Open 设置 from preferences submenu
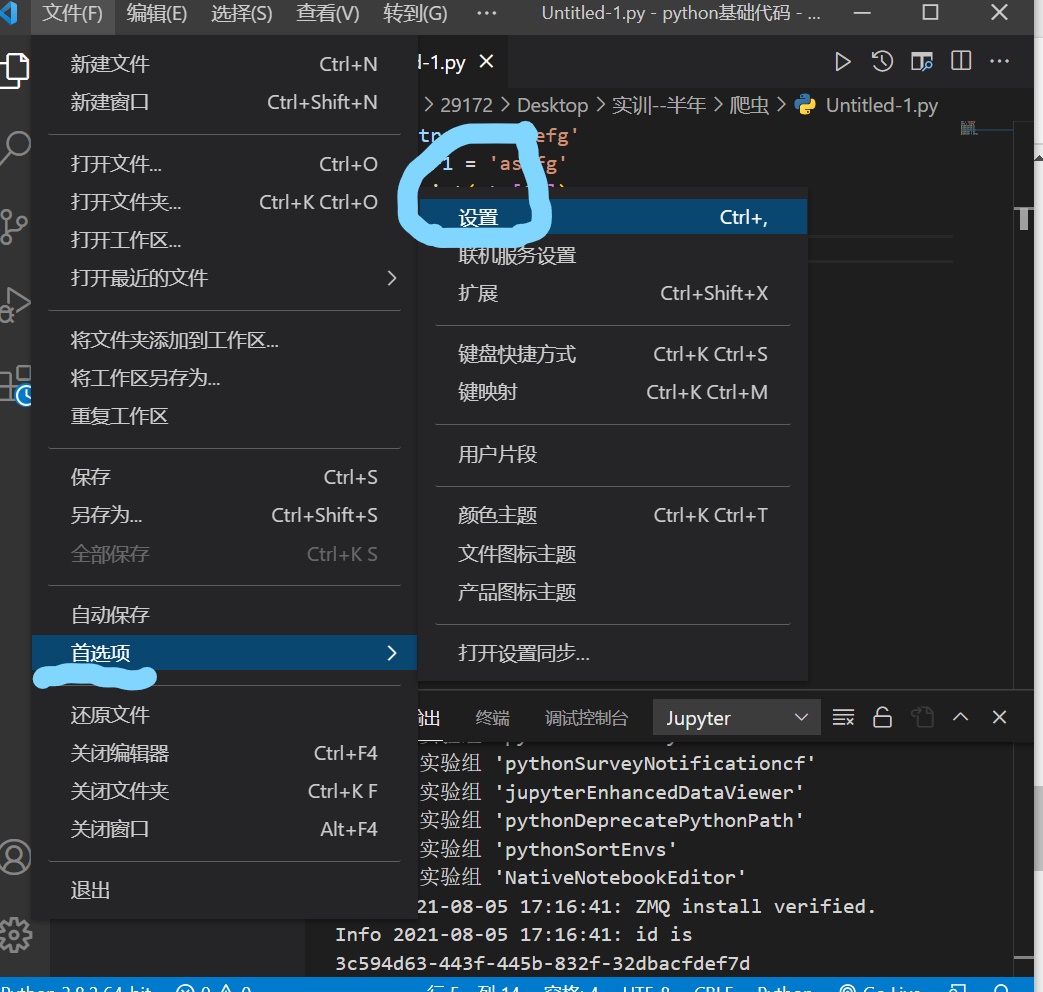Image resolution: width=1043 pixels, height=992 pixels. 613,217
